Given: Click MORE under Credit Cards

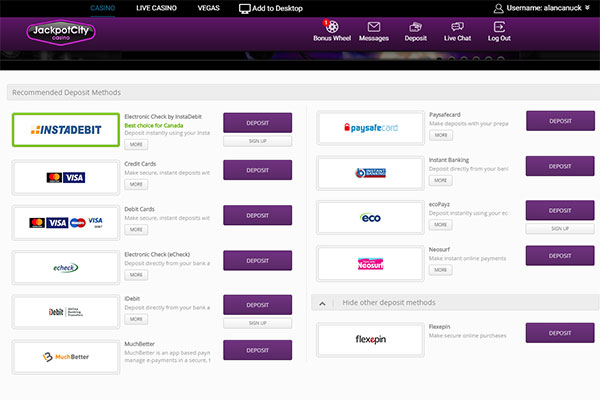Looking at the screenshot, I should [136, 184].
